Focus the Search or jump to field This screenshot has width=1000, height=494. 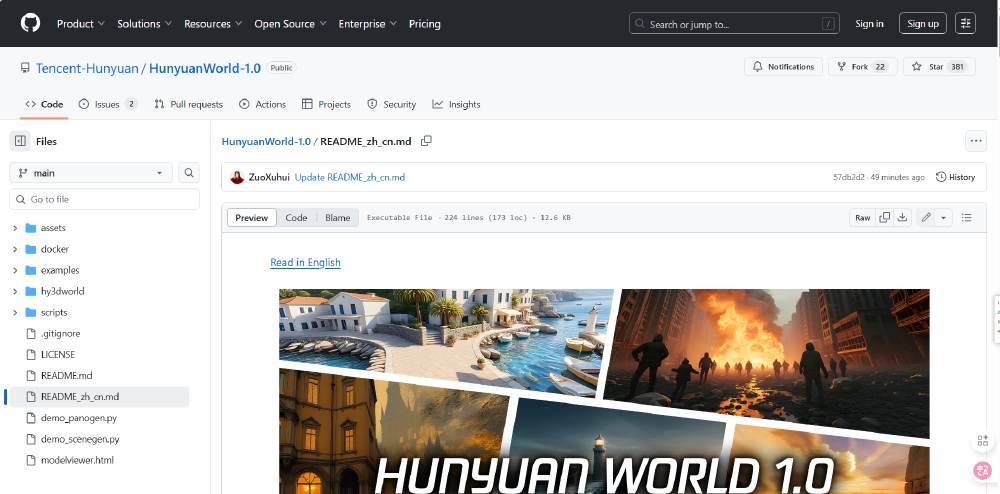[x=734, y=24]
